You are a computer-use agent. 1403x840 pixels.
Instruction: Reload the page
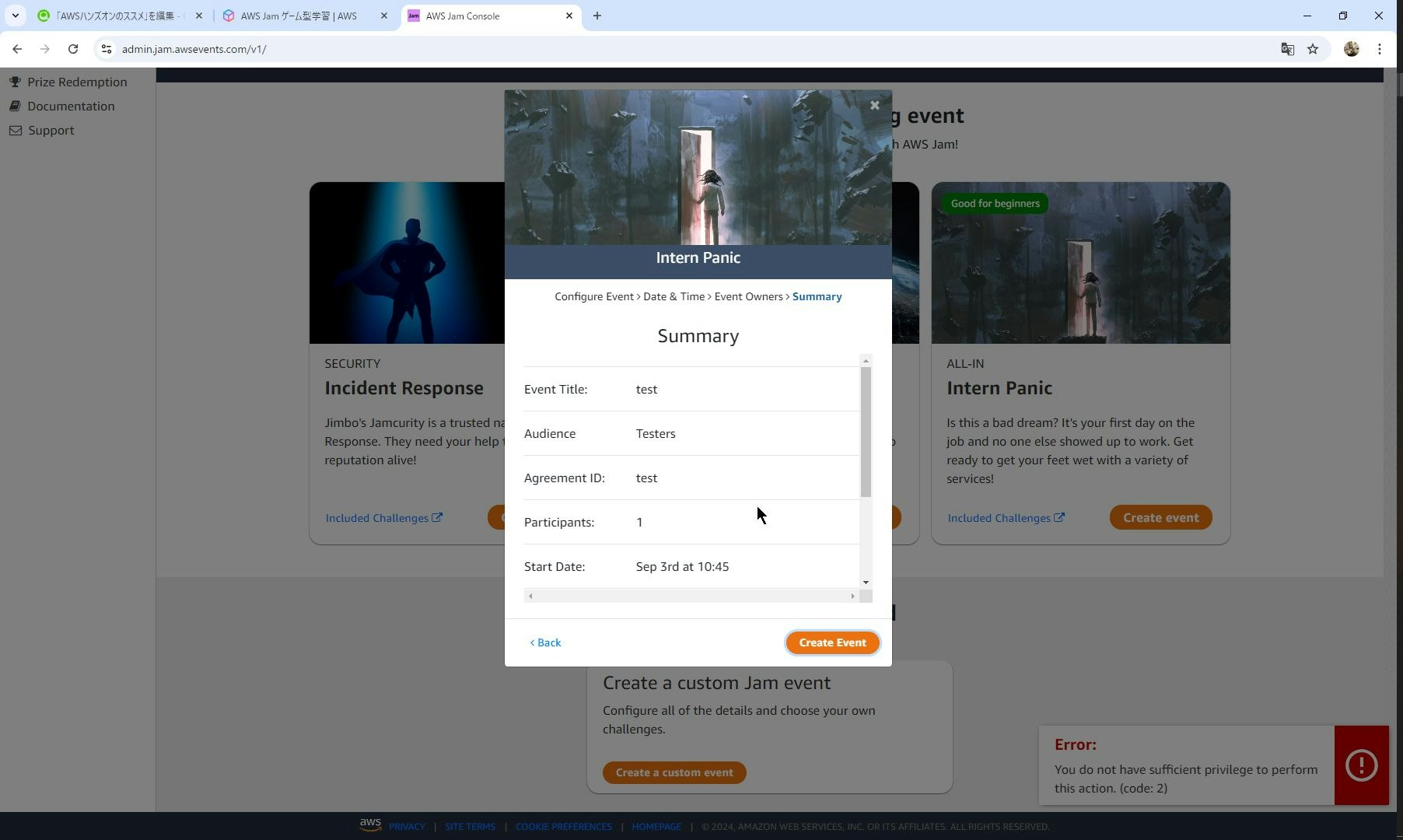click(x=73, y=49)
